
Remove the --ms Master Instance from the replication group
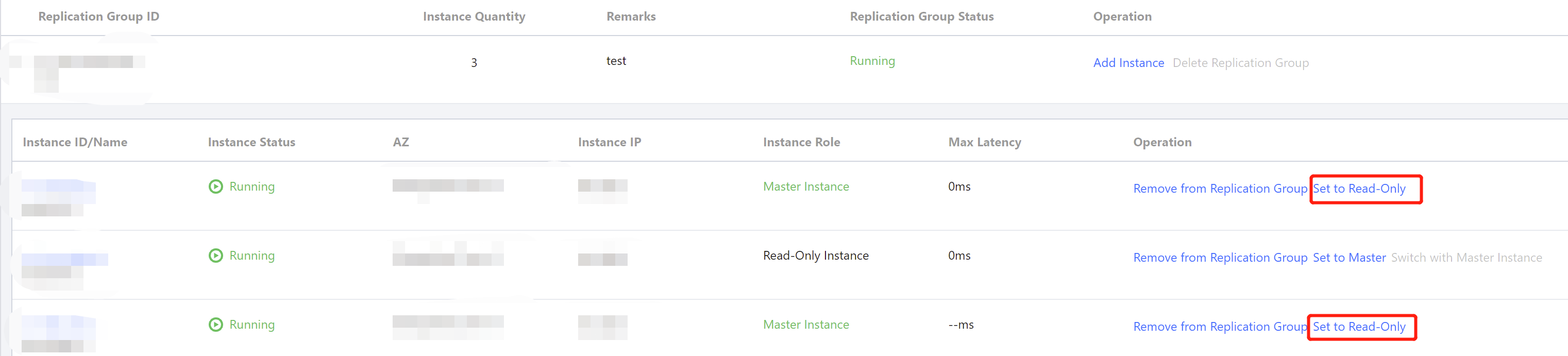(x=1219, y=327)
